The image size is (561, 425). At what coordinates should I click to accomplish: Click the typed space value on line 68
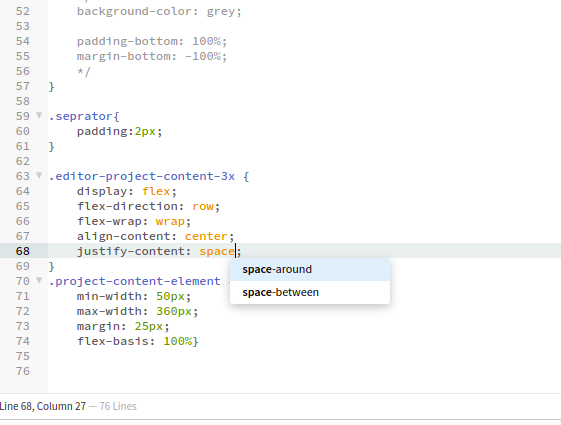[x=217, y=251]
